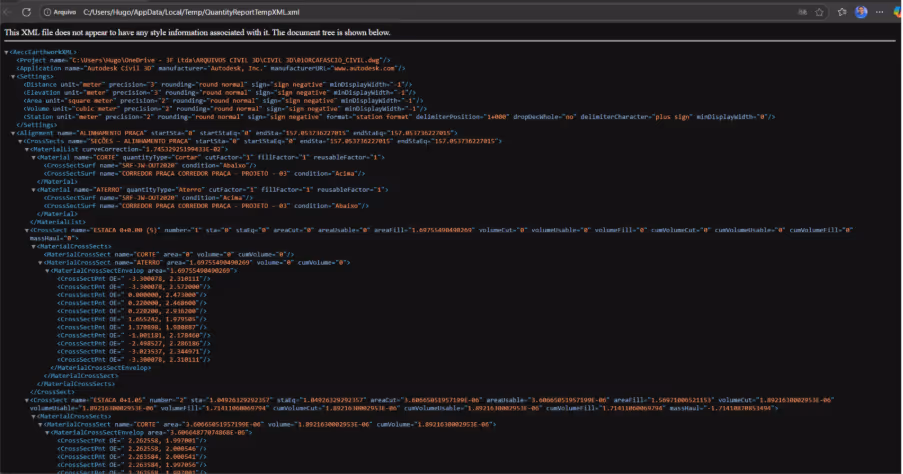Click the Project name ORÇAFASCIO_CIVIL.dwg line
The height and width of the screenshot is (474, 903).
click(x=203, y=60)
